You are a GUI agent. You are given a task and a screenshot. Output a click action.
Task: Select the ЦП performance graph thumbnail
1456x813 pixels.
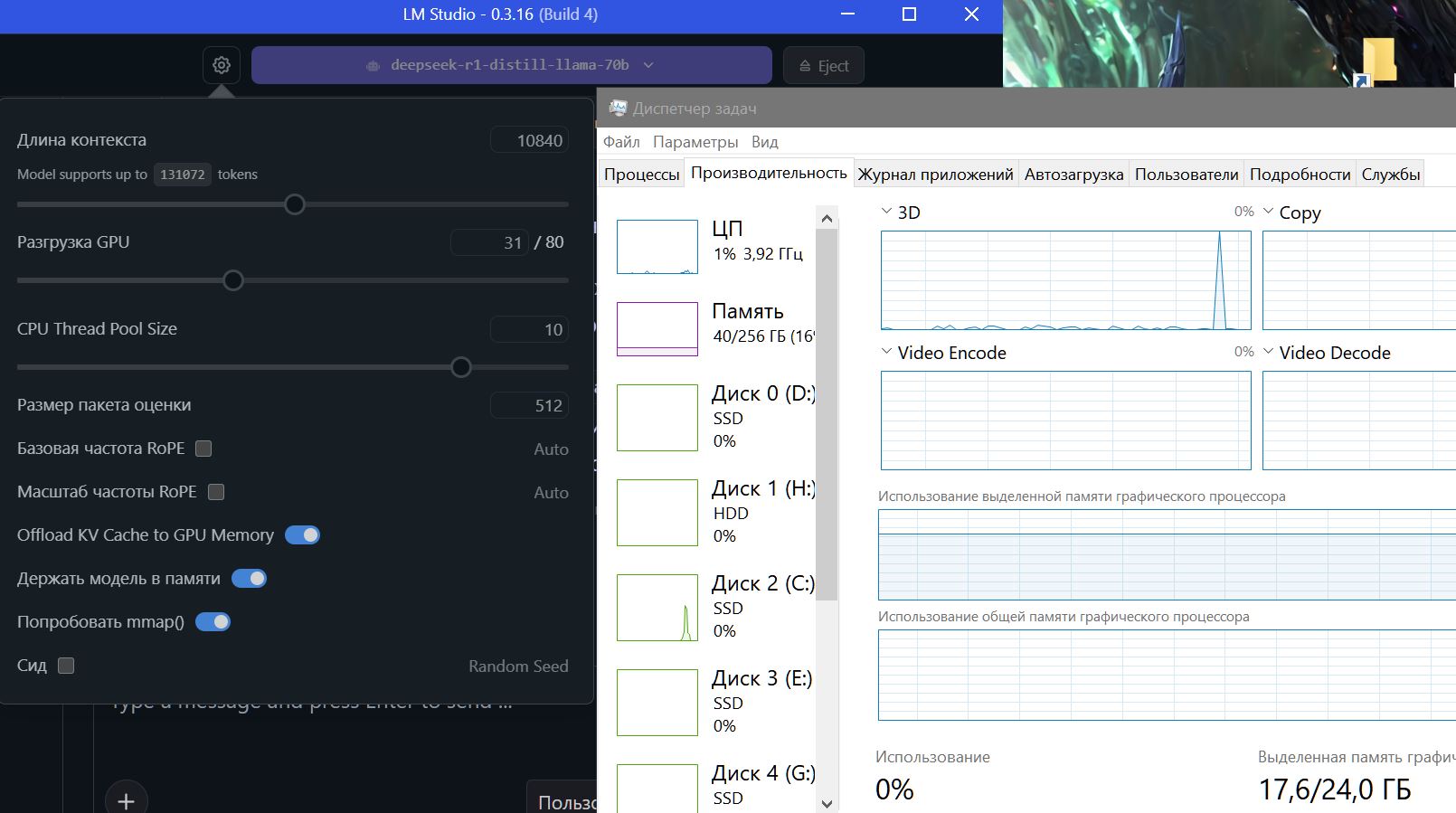point(657,247)
